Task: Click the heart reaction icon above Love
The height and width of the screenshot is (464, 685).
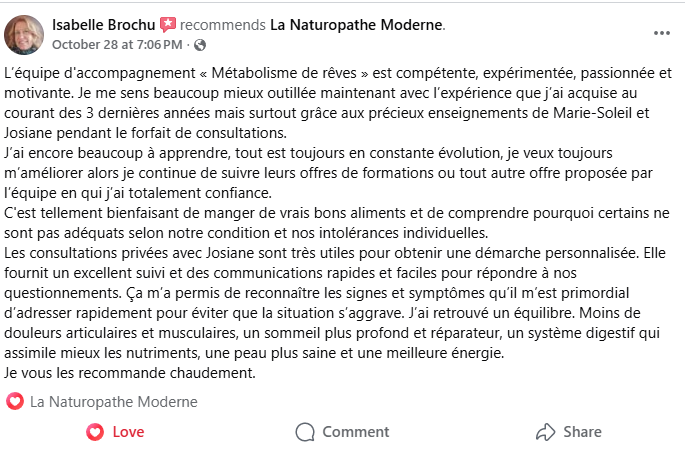Action: (15, 402)
